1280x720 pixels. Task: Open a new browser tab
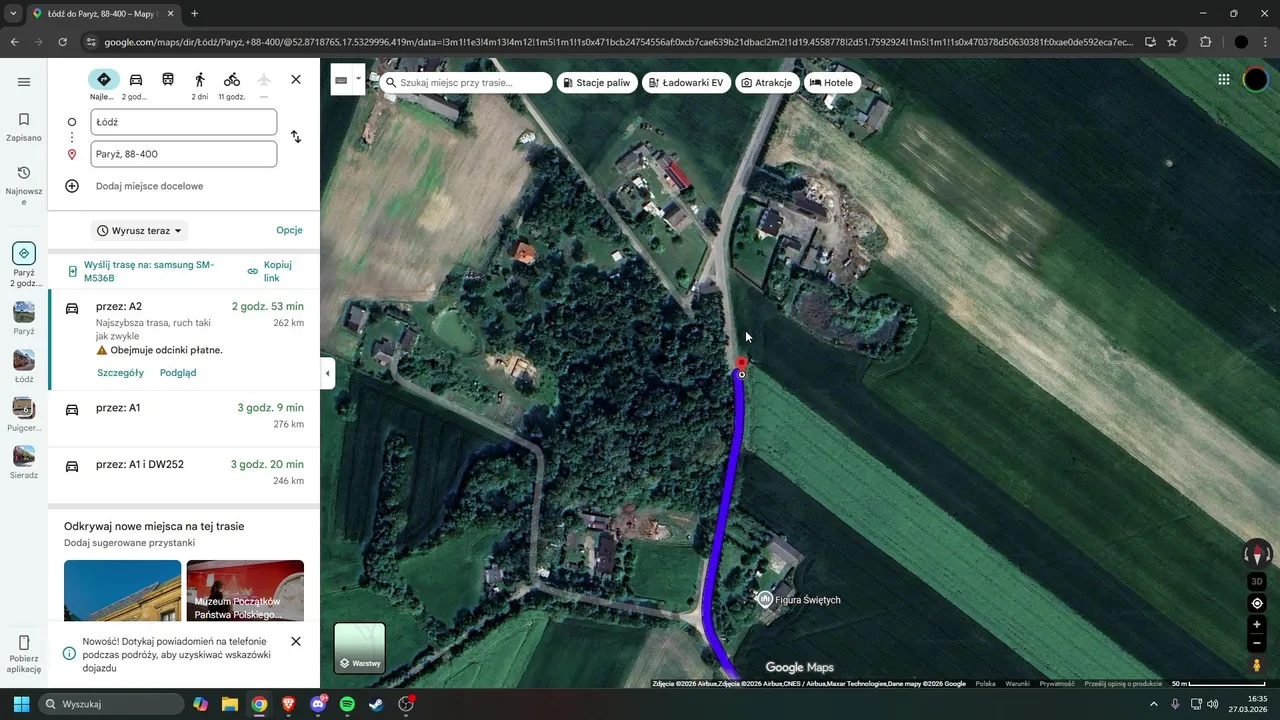tap(194, 14)
